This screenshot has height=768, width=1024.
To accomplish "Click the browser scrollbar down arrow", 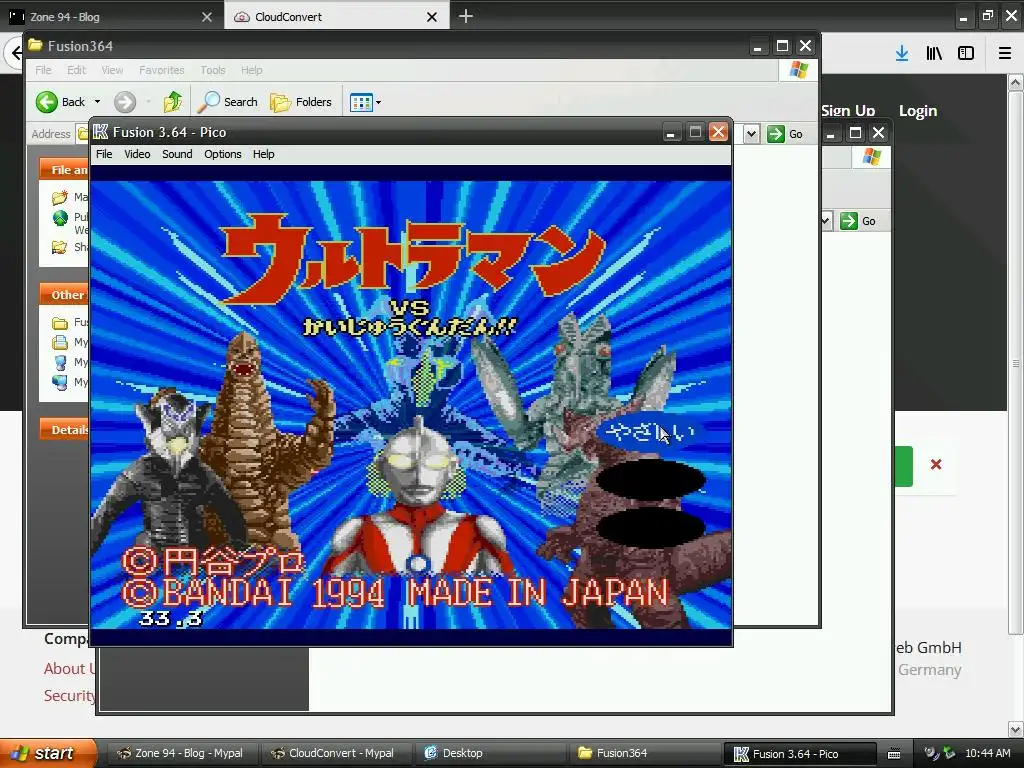I will coord(1016,729).
